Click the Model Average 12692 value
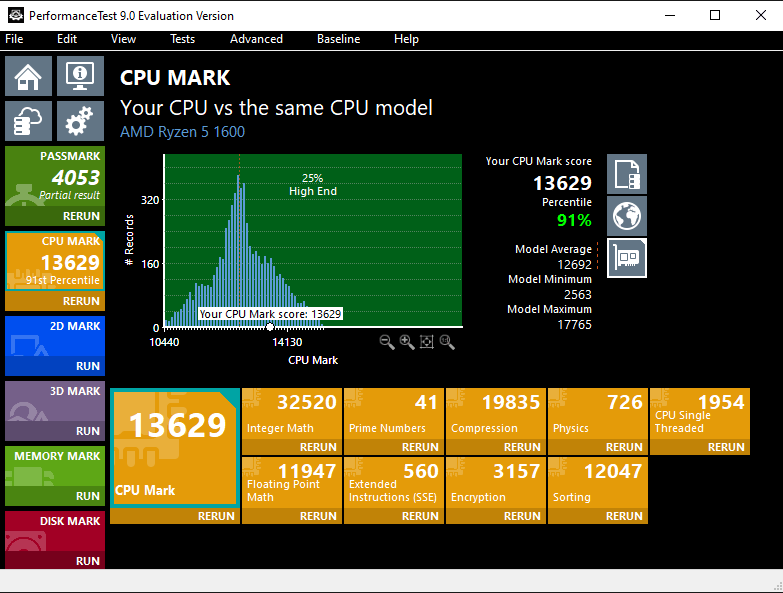Image resolution: width=783 pixels, height=593 pixels. [574, 265]
